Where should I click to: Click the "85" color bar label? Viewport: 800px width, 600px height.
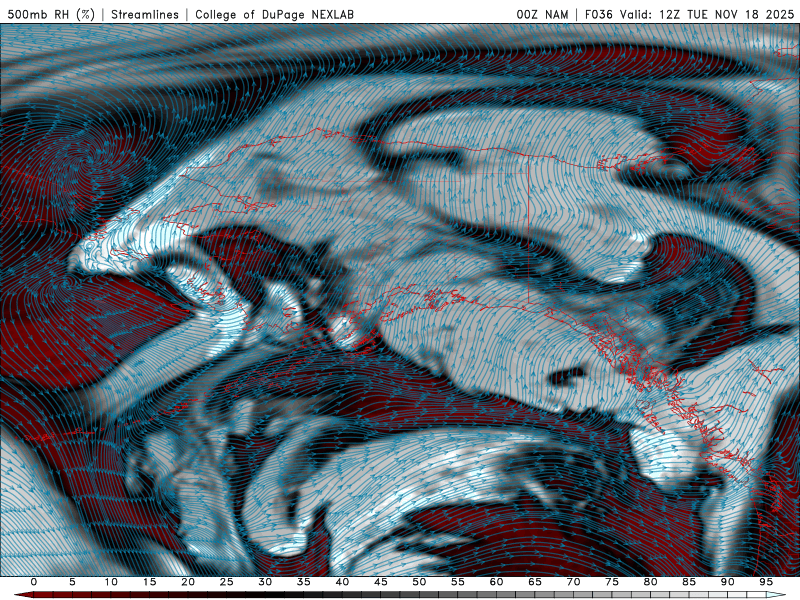(x=689, y=582)
